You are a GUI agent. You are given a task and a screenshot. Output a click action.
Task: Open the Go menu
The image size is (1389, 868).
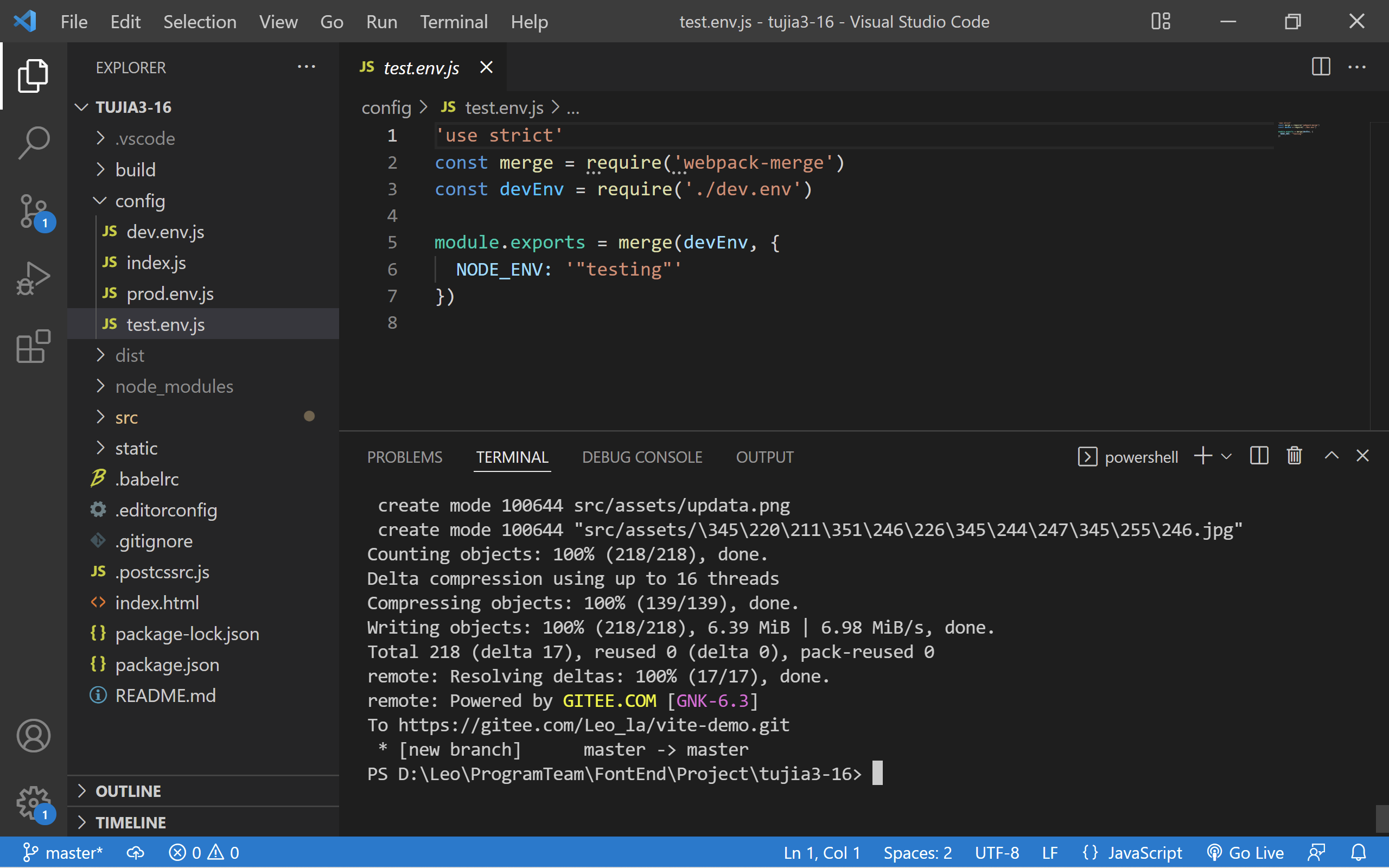point(331,22)
